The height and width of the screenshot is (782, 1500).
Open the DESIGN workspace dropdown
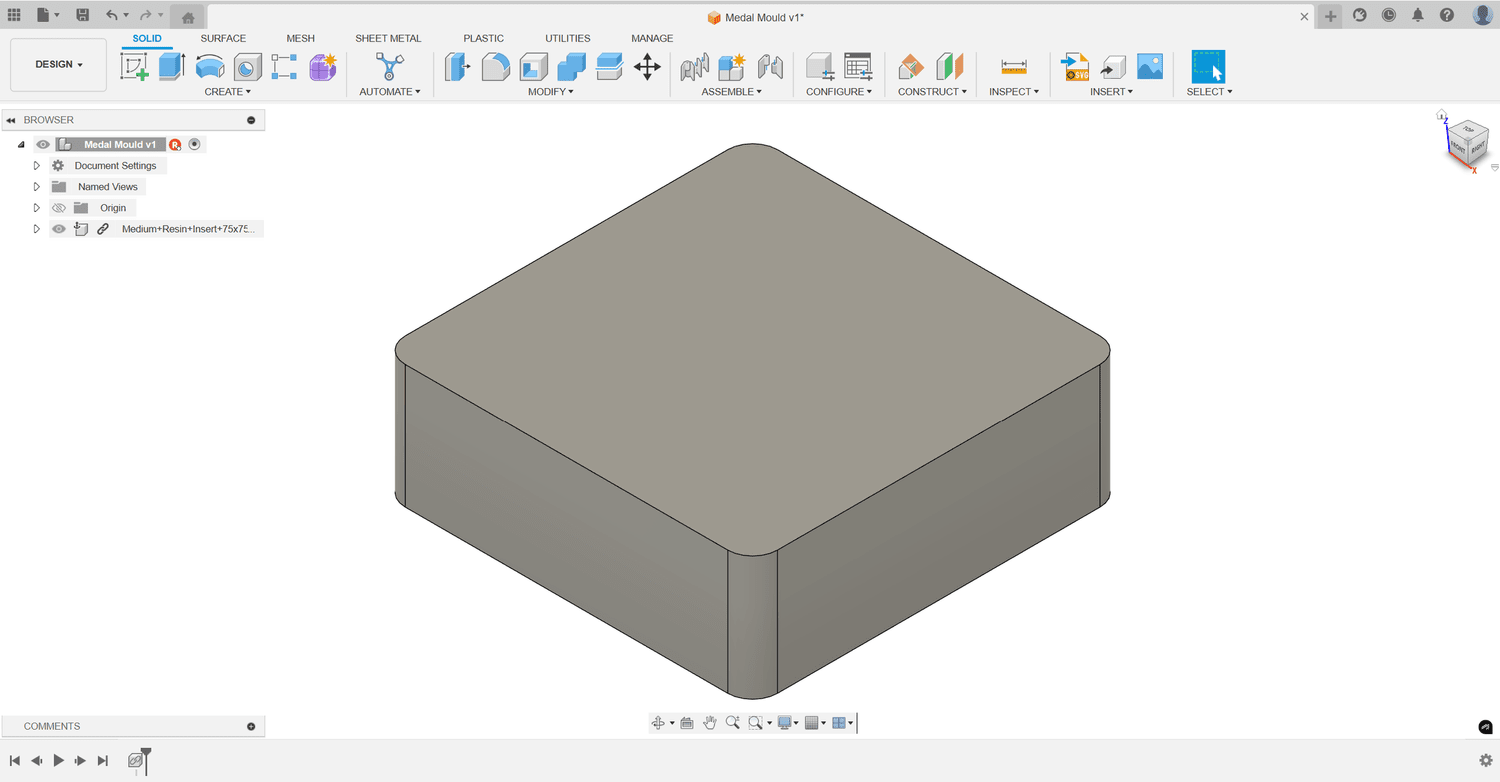59,64
